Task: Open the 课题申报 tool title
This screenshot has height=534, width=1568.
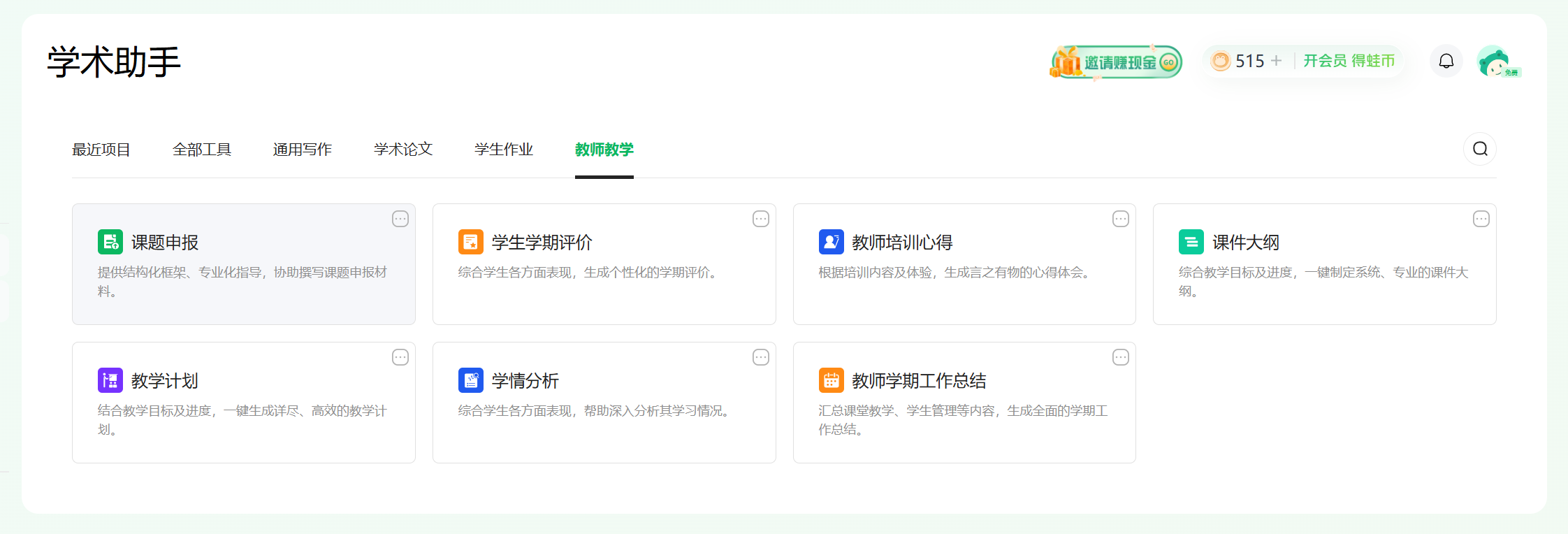Action: click(165, 243)
